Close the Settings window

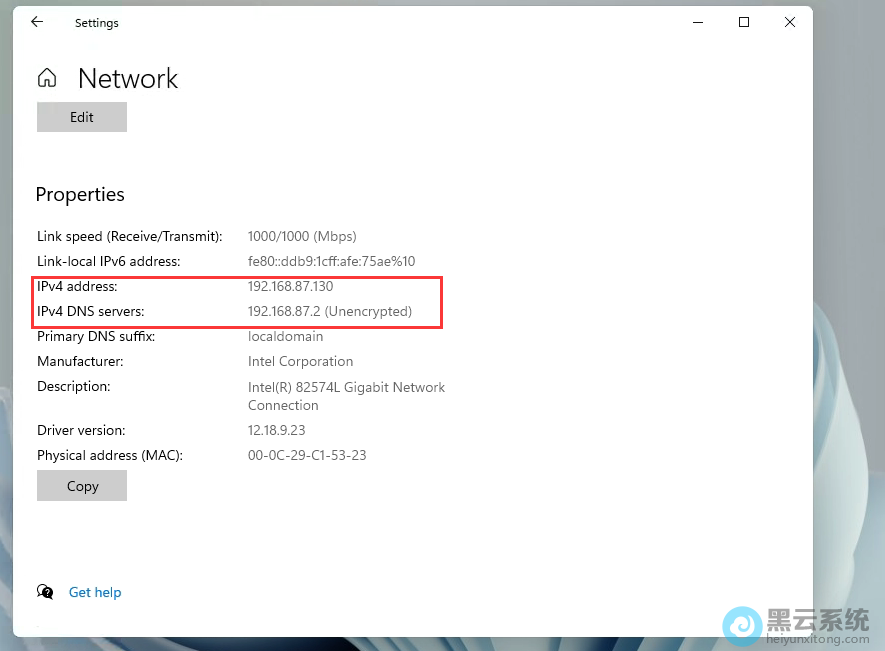(x=790, y=22)
